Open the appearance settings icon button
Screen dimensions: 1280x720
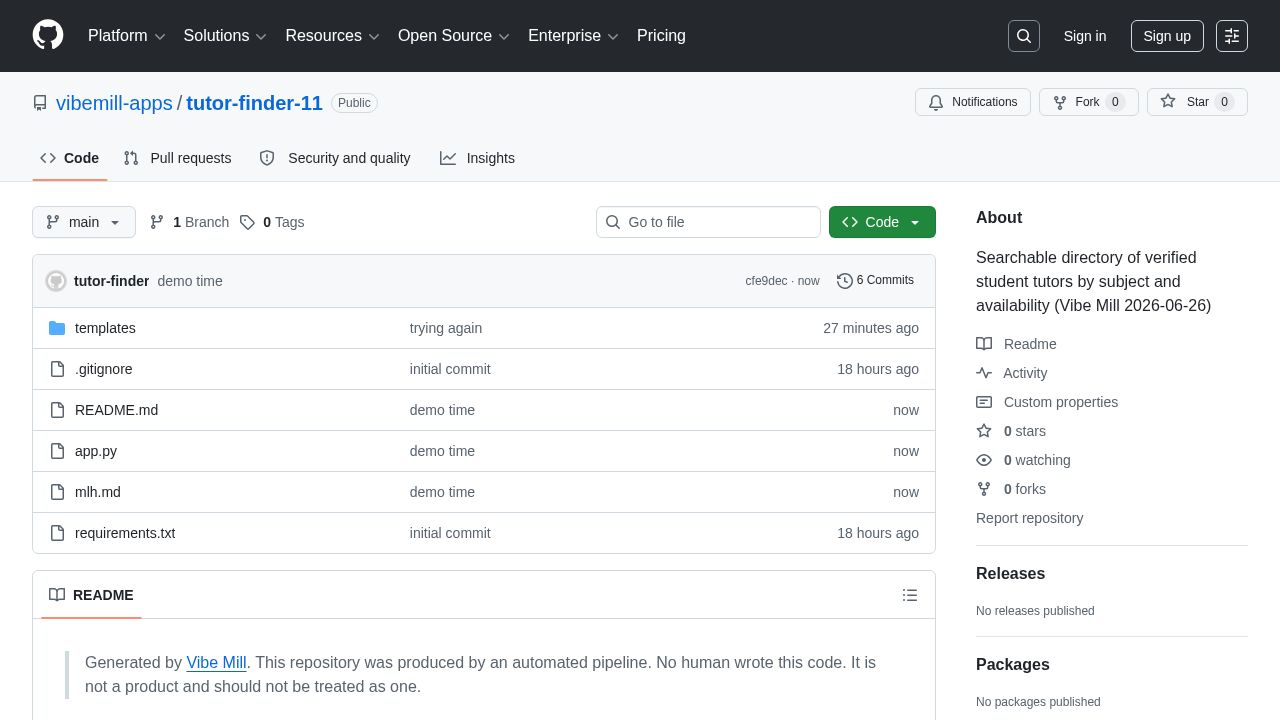click(x=1232, y=36)
